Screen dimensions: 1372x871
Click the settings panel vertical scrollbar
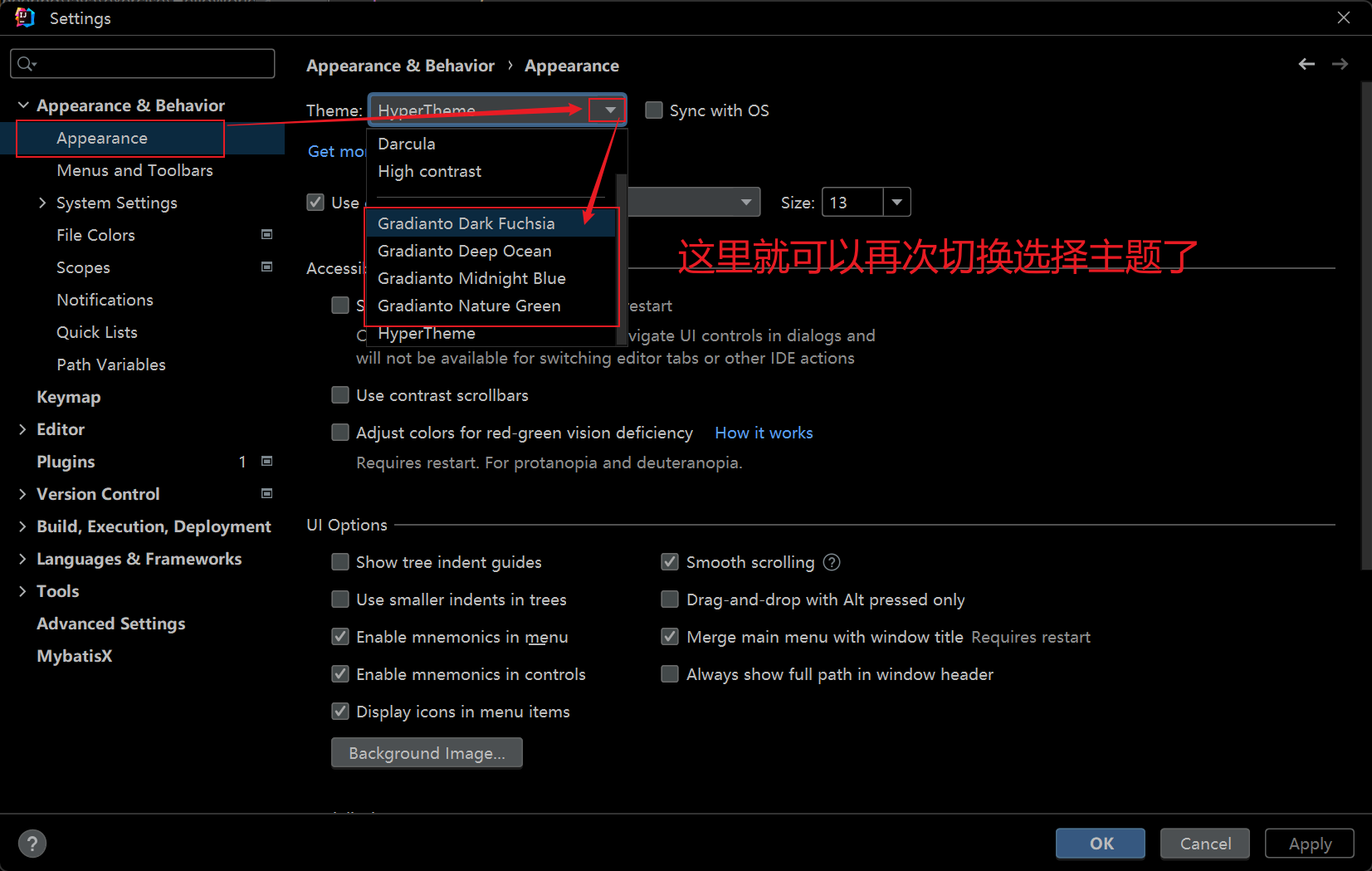point(1366,325)
